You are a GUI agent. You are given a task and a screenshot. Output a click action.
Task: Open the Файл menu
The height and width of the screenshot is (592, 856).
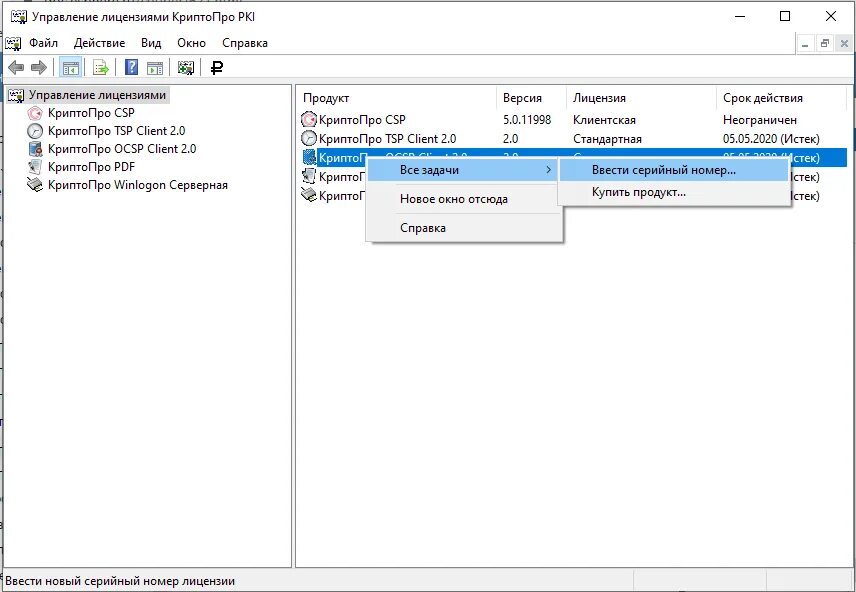[x=43, y=43]
